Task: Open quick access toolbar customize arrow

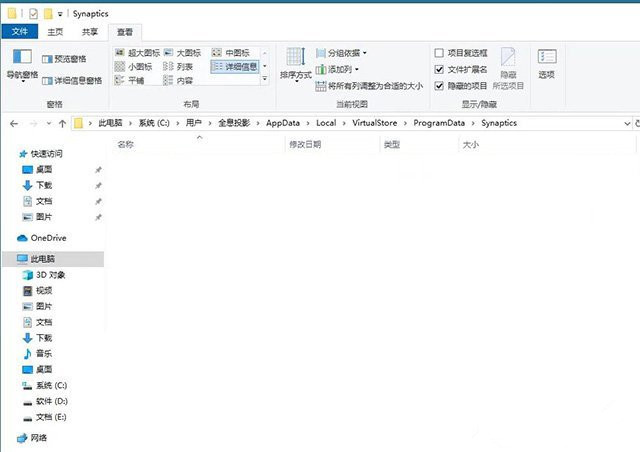Action: 60,14
